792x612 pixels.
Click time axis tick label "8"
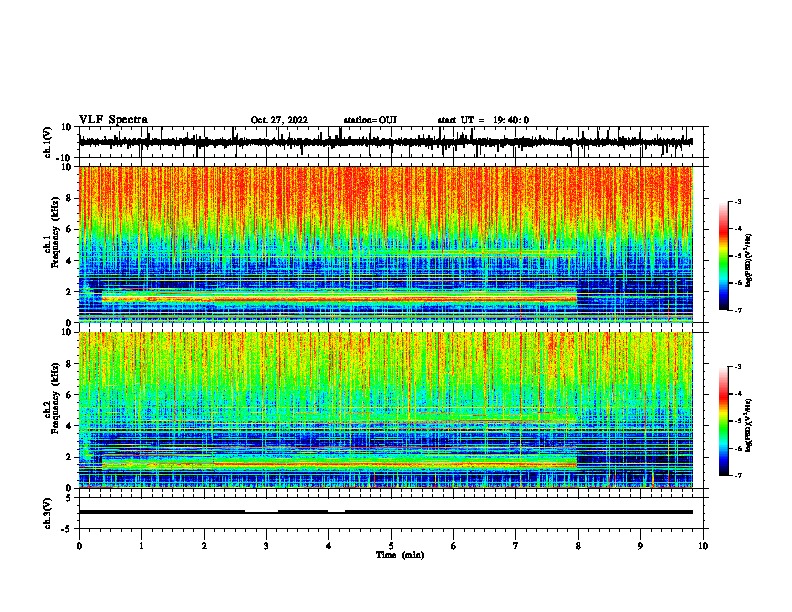(578, 546)
